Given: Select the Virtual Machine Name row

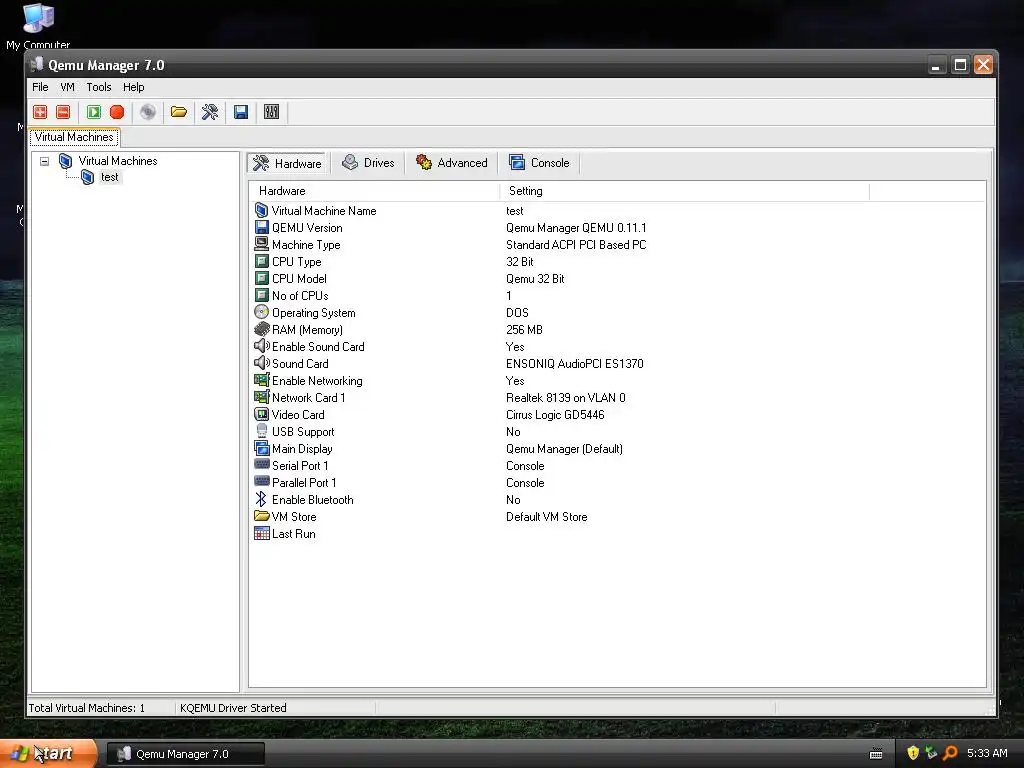Looking at the screenshot, I should 617,211.
